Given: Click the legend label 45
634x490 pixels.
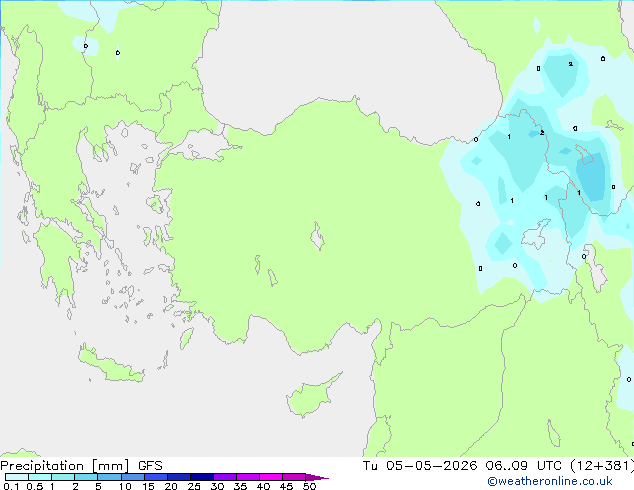Looking at the screenshot, I should click(286, 486).
